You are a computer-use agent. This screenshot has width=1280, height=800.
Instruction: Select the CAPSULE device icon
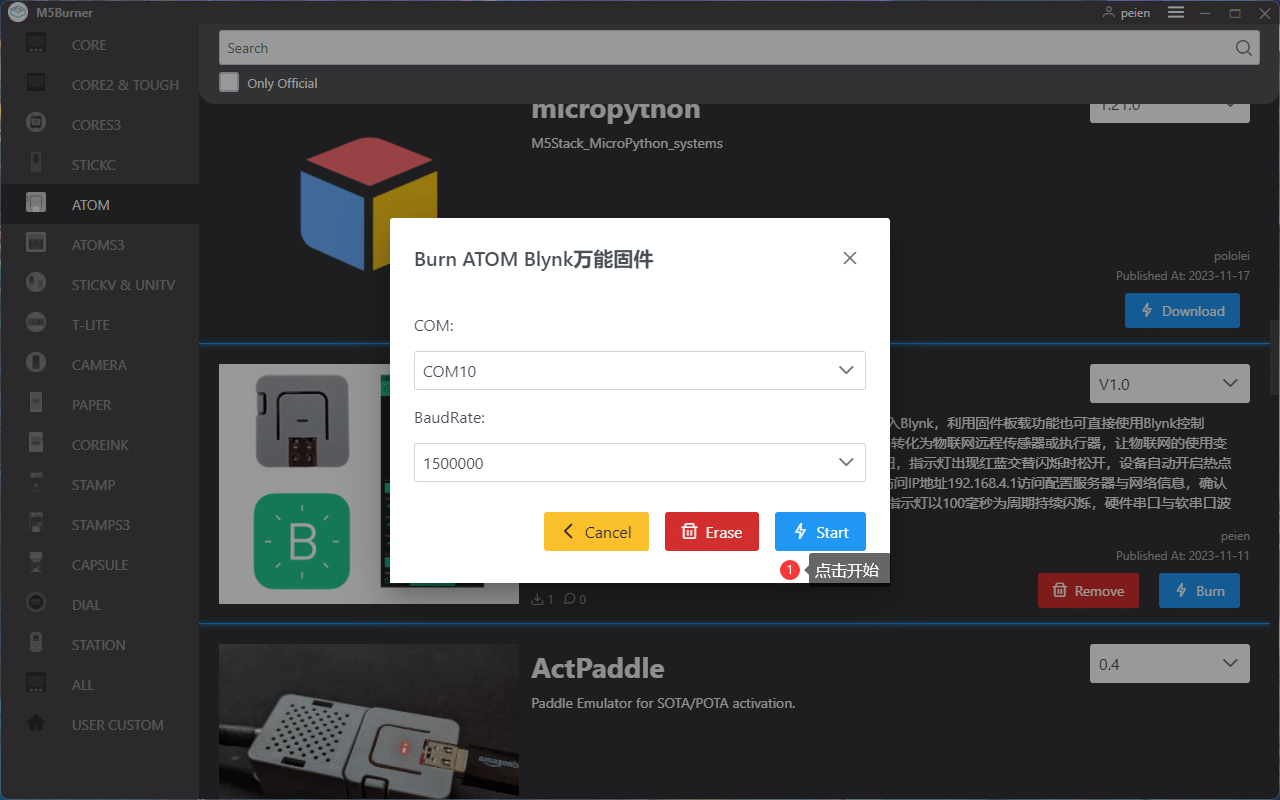click(36, 564)
